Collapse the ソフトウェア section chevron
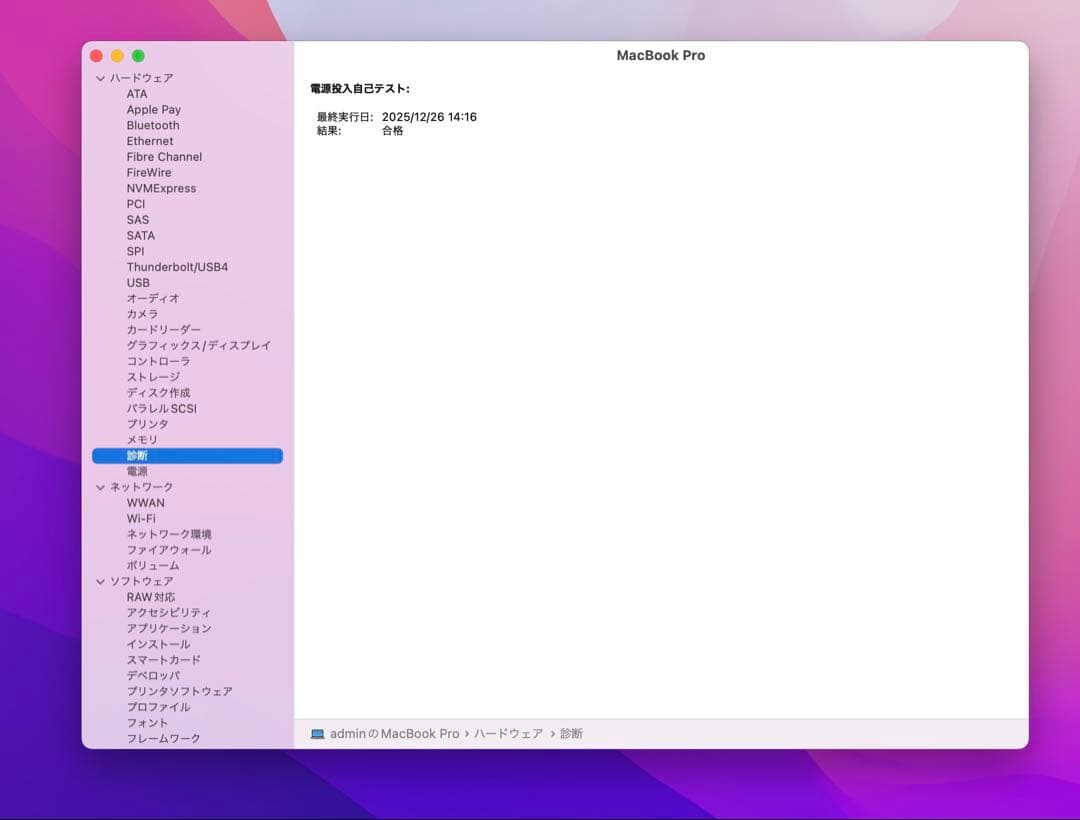The image size is (1080, 820). coord(101,582)
